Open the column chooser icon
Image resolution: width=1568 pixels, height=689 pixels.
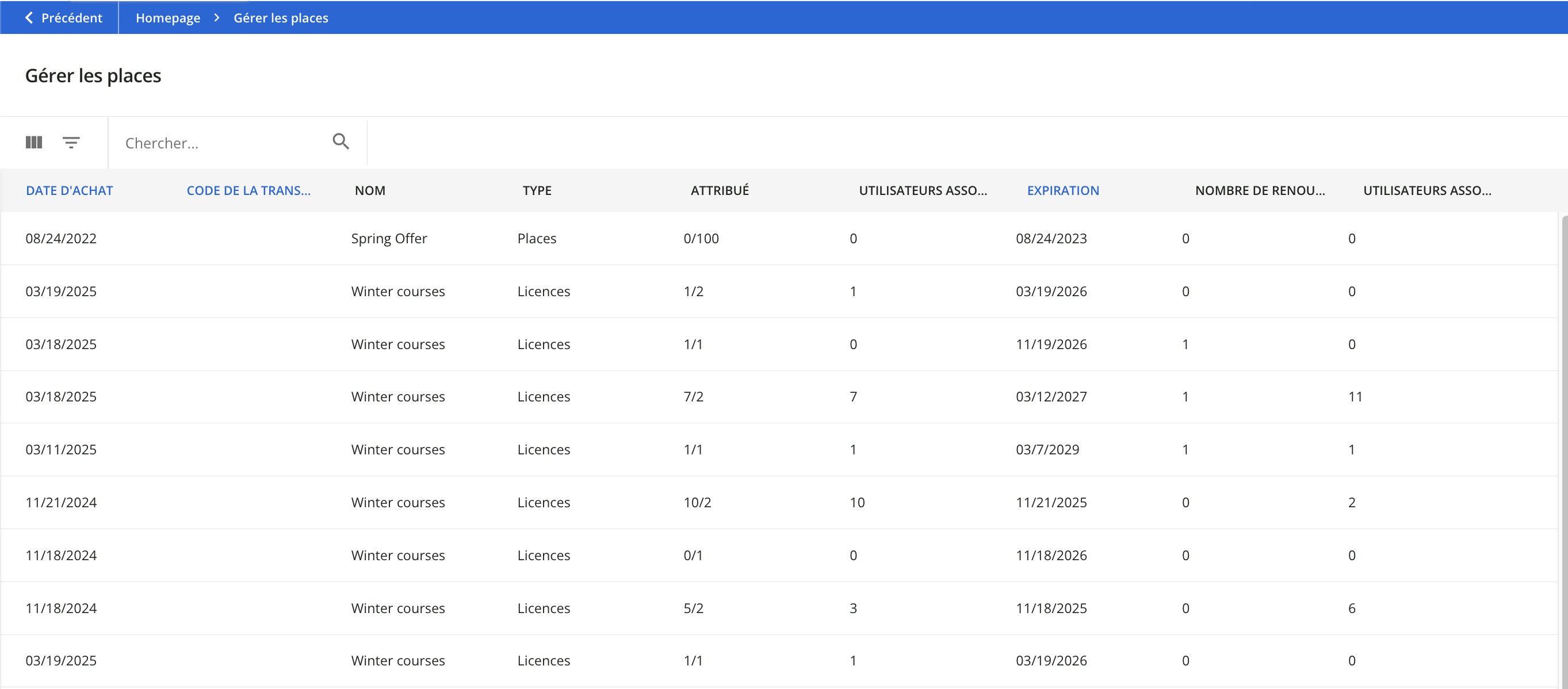[34, 143]
